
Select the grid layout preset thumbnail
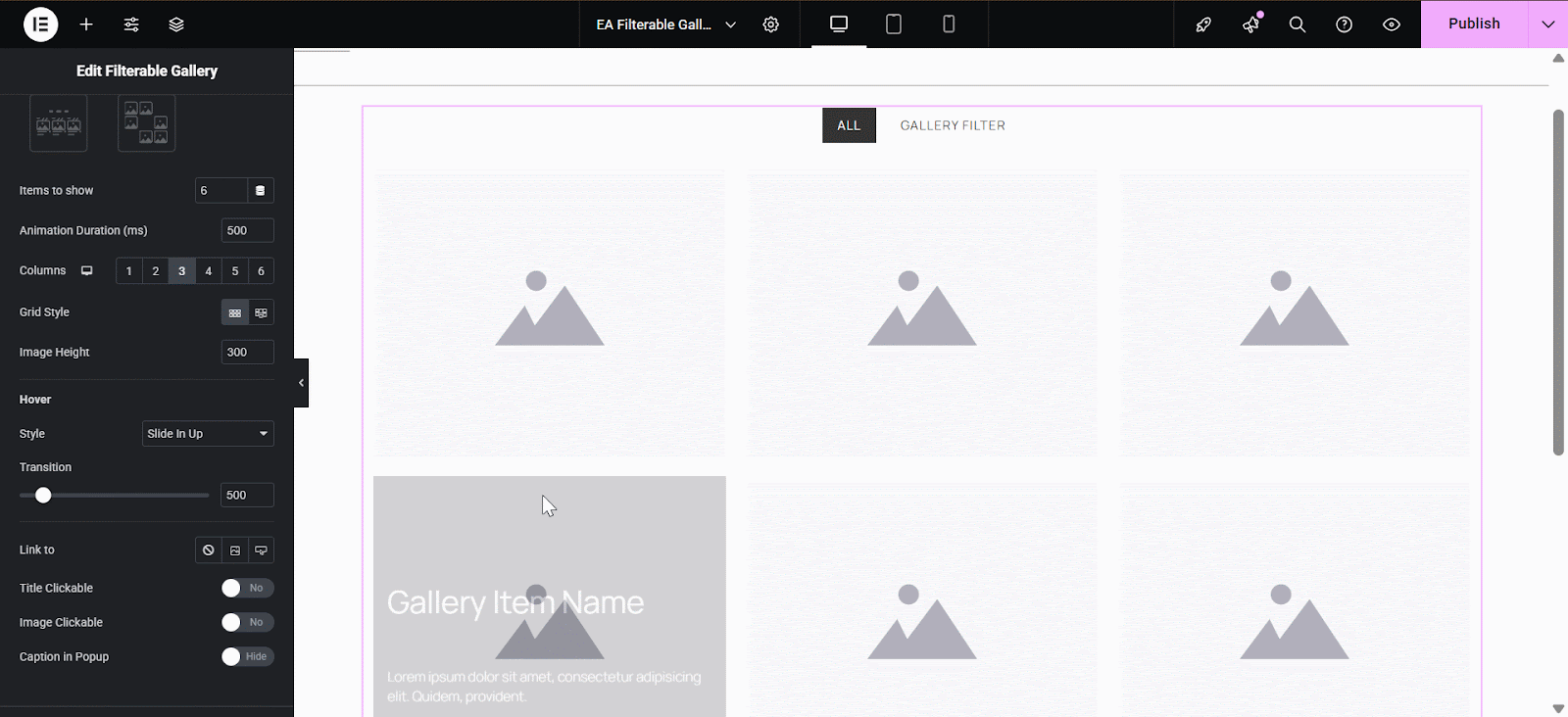59,123
